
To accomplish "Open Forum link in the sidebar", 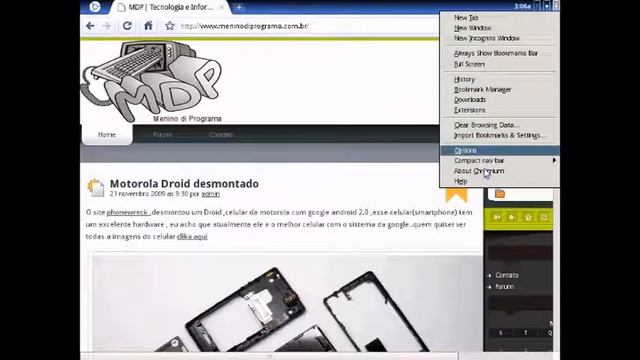I will [504, 287].
